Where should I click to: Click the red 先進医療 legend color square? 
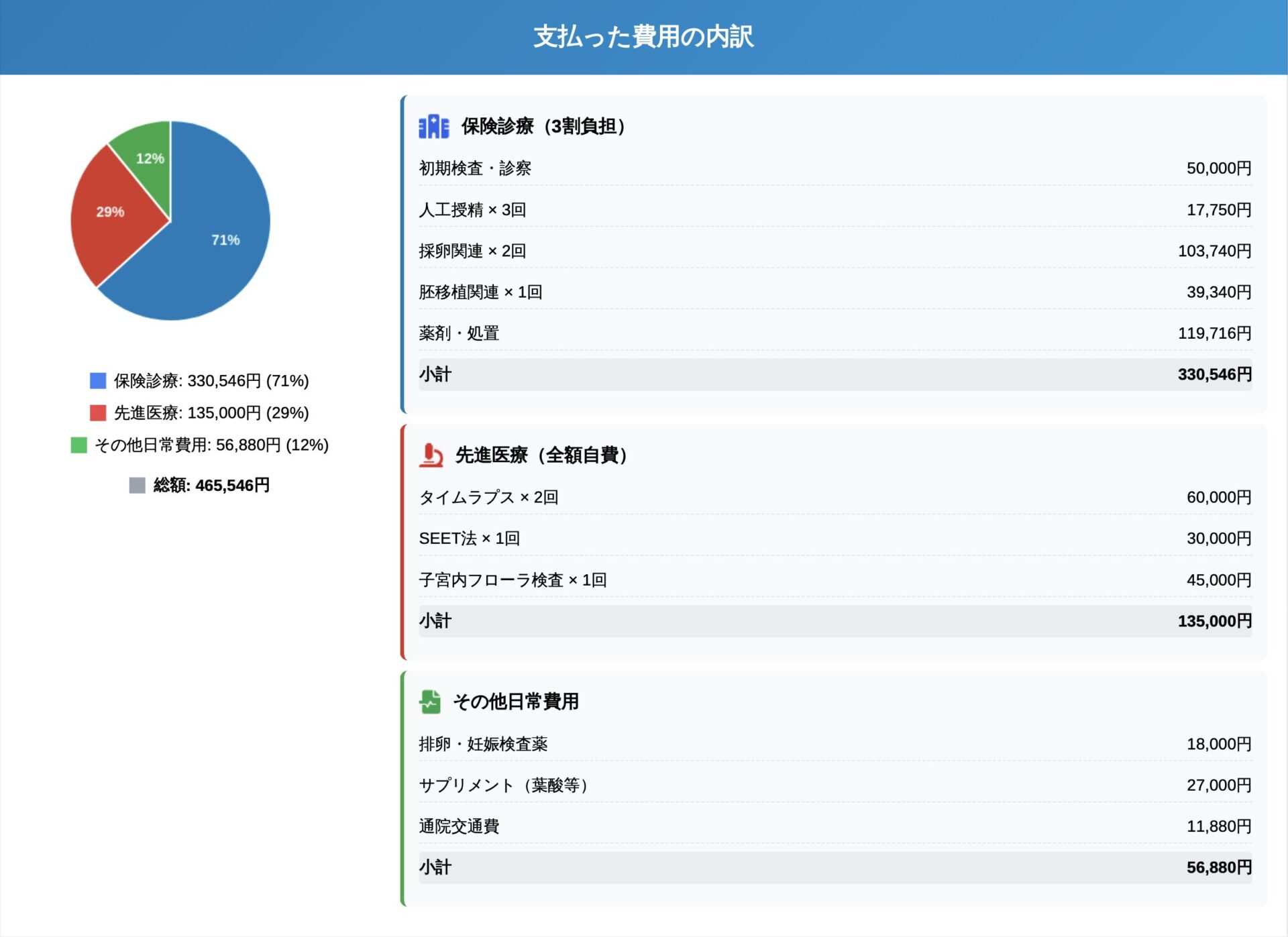click(98, 412)
